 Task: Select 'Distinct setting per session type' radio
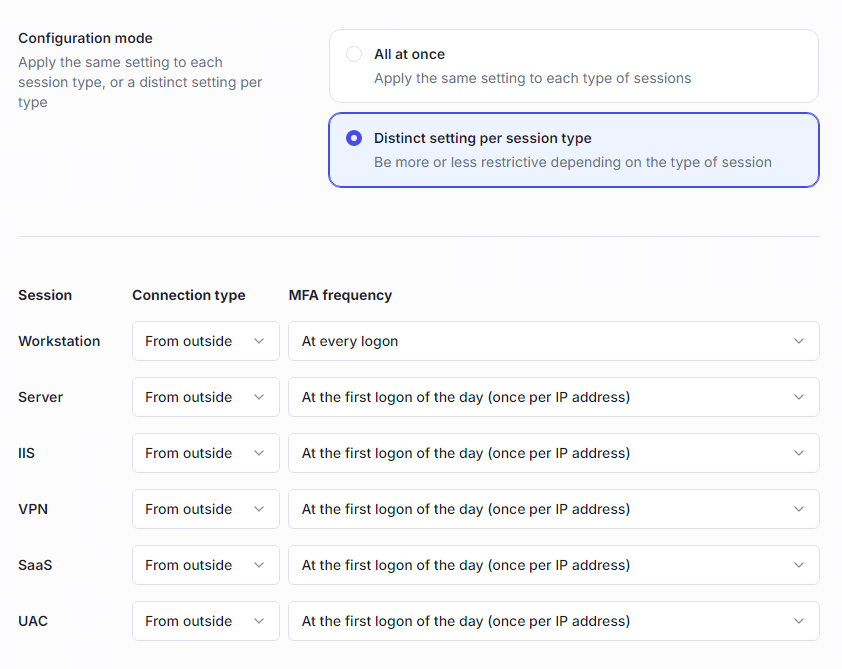tap(354, 138)
